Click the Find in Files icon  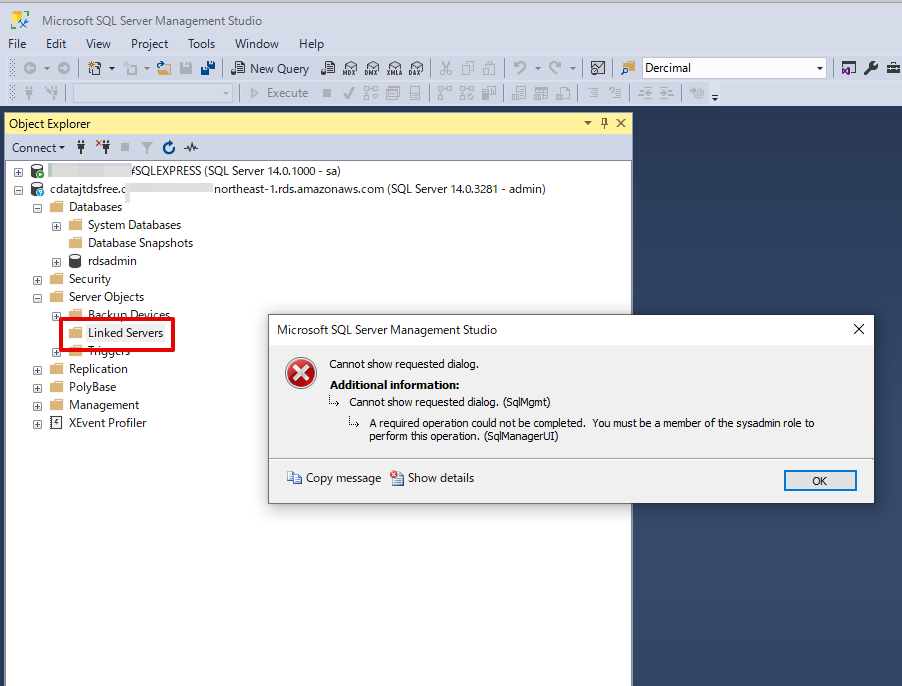pyautogui.click(x=628, y=68)
